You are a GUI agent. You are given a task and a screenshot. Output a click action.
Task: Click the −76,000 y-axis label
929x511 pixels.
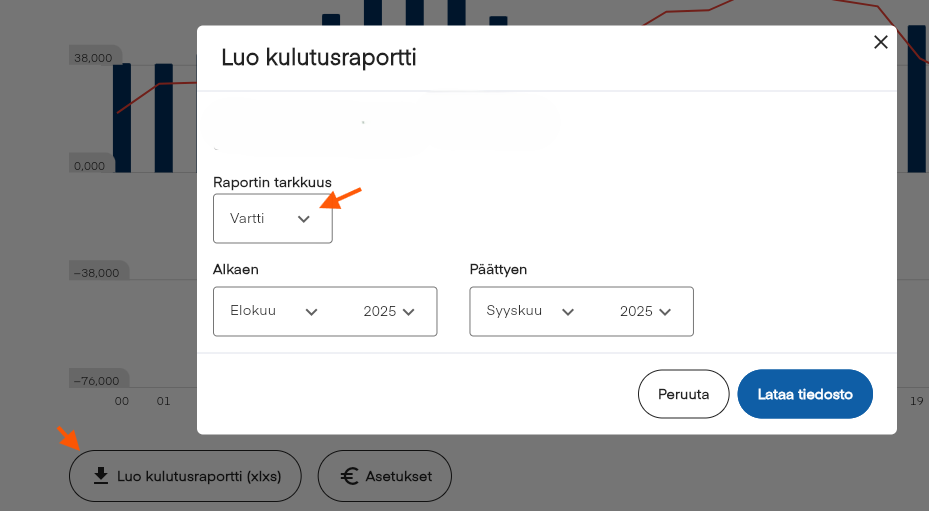pos(95,380)
